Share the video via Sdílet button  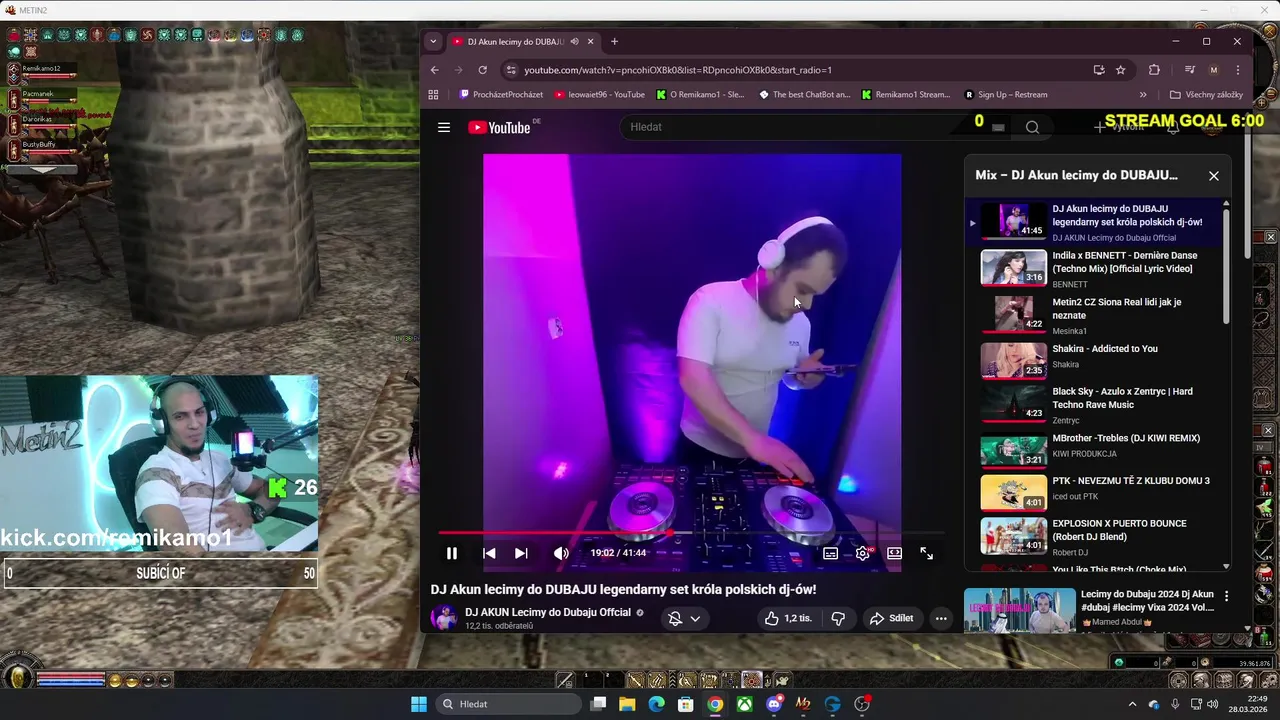click(891, 618)
